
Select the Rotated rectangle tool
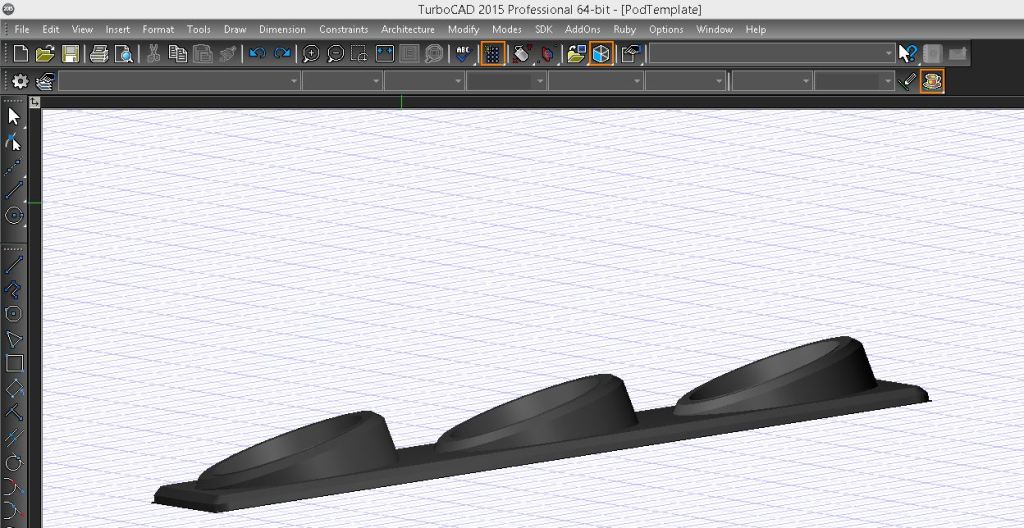coord(14,388)
